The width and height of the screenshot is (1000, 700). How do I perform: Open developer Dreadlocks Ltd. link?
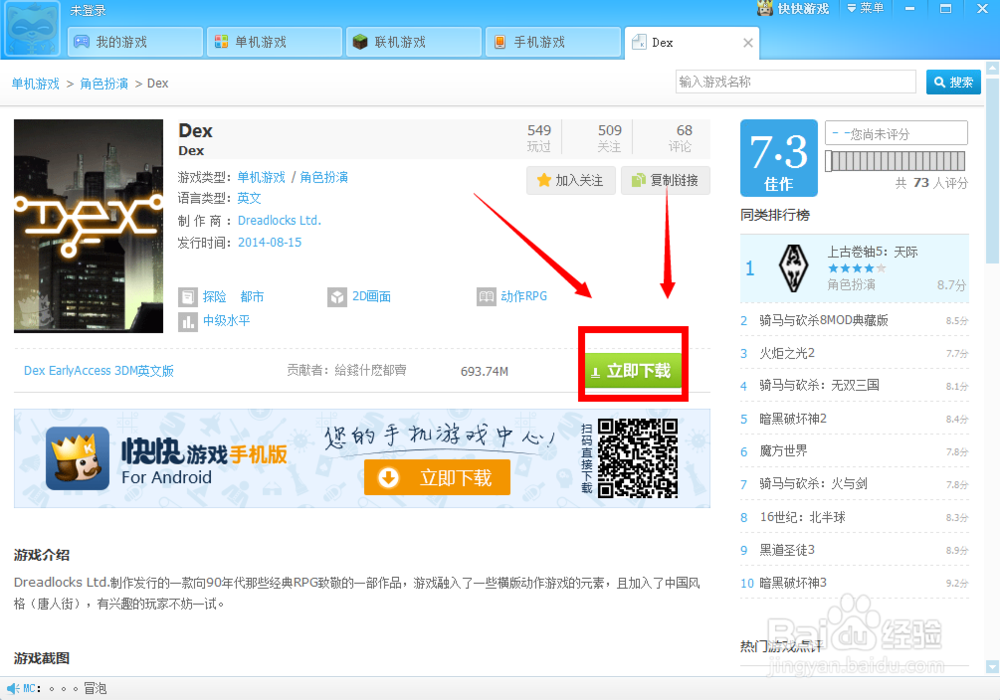279,221
